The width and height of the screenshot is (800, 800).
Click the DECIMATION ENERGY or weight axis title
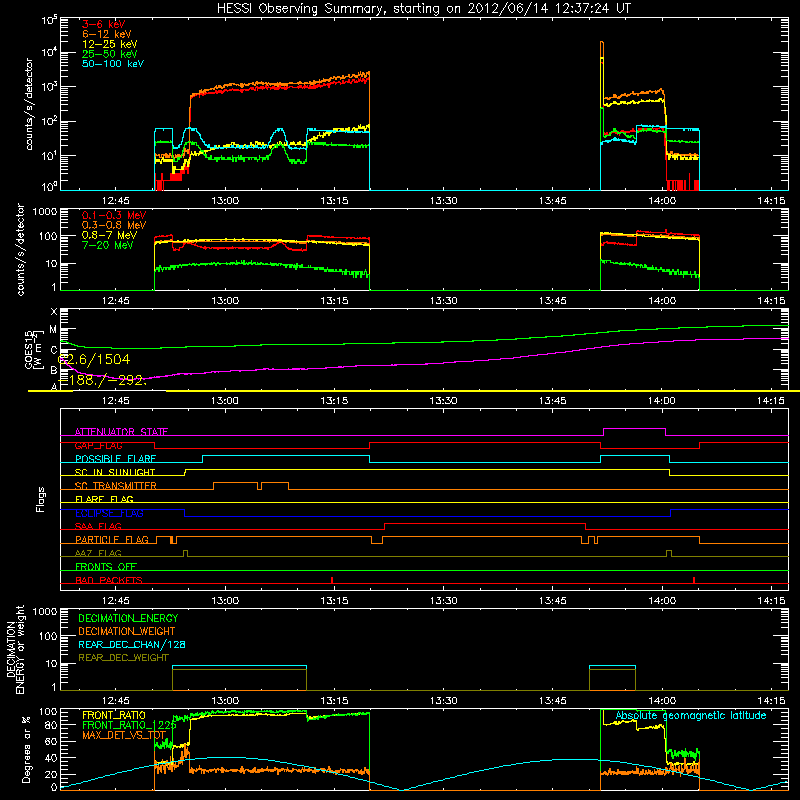pyautogui.click(x=15, y=649)
